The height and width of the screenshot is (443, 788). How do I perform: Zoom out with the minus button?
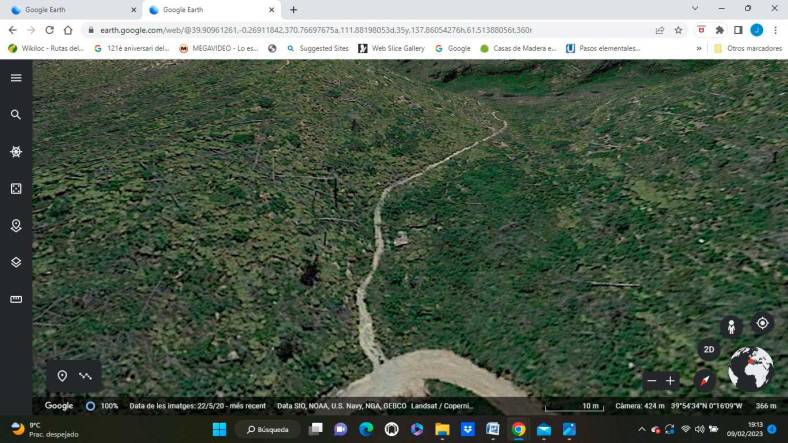click(x=652, y=381)
